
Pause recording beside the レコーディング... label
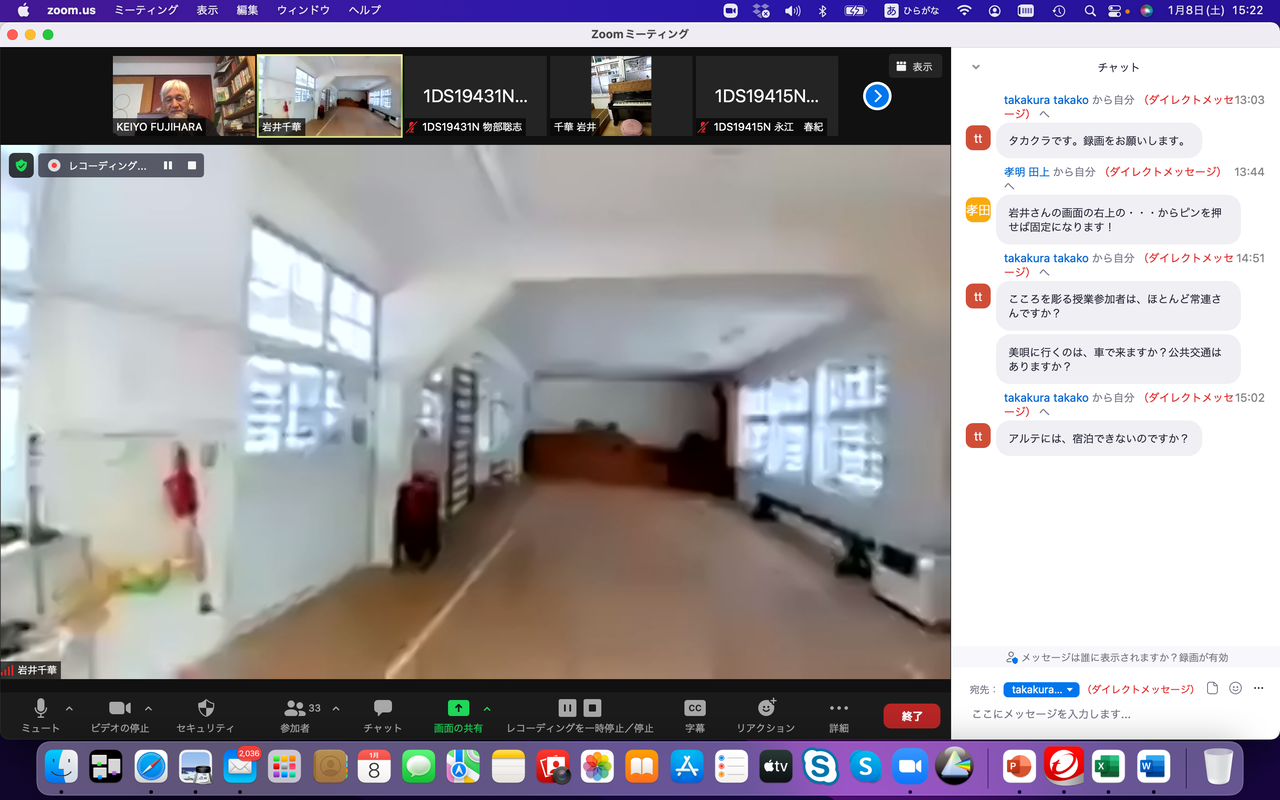pos(168,165)
